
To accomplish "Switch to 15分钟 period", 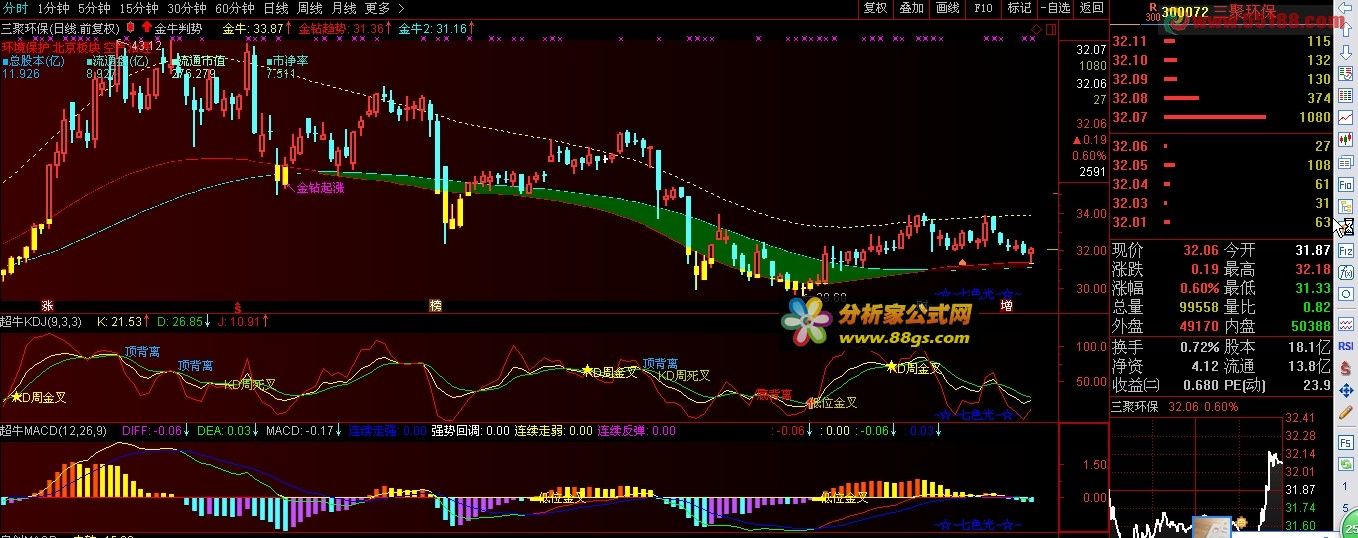I will 139,8.
